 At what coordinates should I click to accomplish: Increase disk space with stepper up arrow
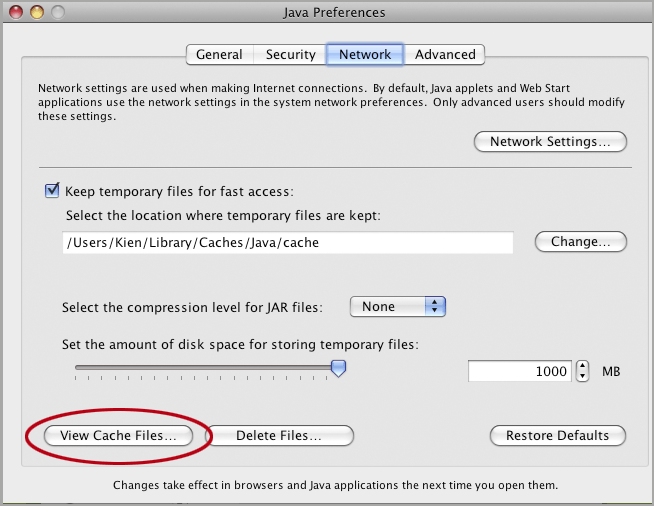pyautogui.click(x=584, y=365)
